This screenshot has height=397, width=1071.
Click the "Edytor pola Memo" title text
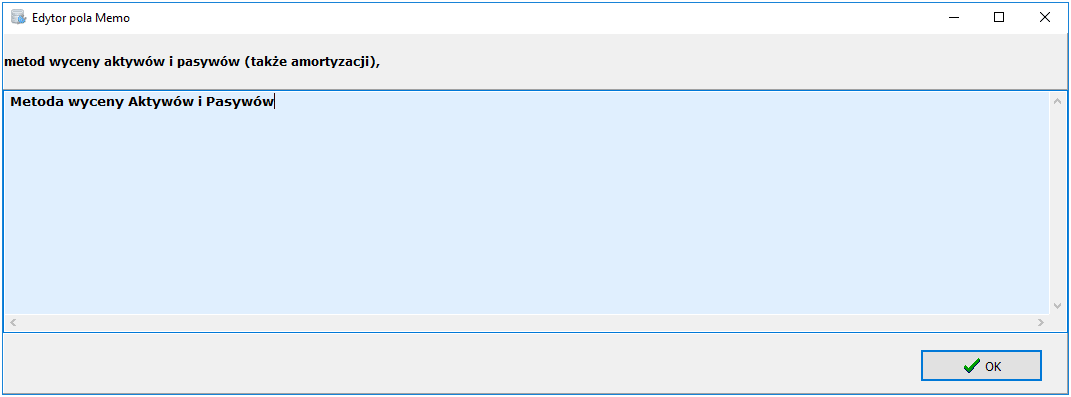click(81, 18)
